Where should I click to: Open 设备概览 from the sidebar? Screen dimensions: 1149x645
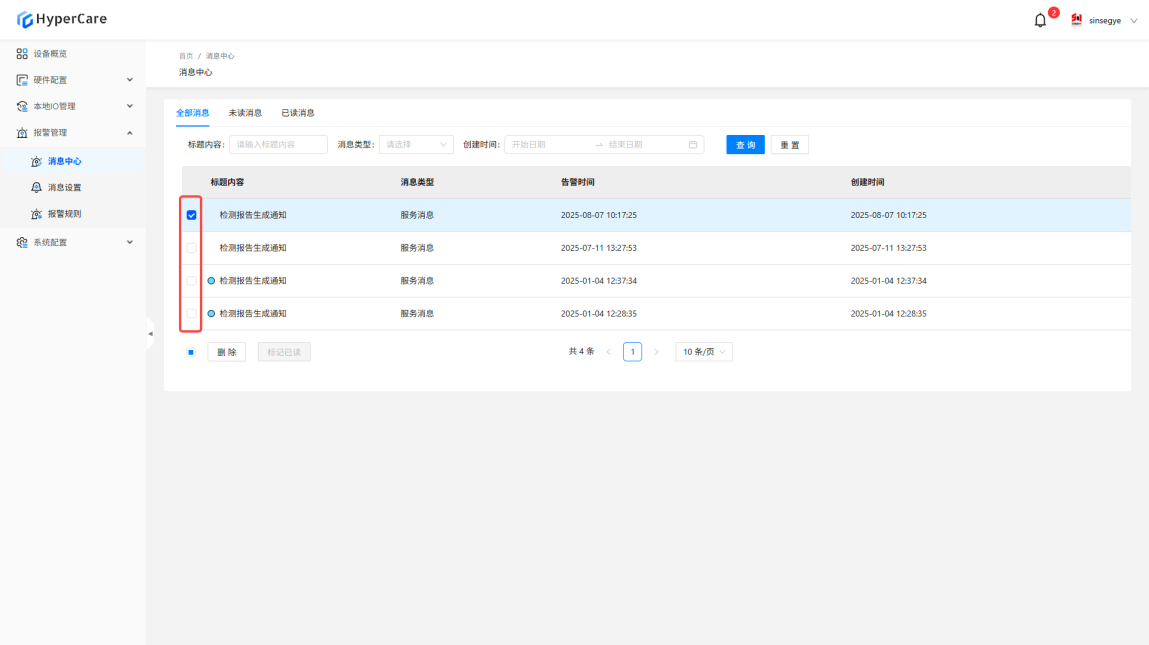point(50,54)
